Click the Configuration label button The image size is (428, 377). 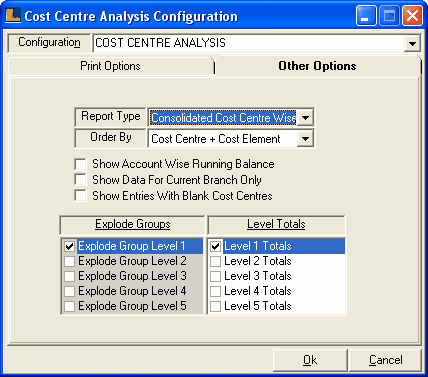point(49,43)
